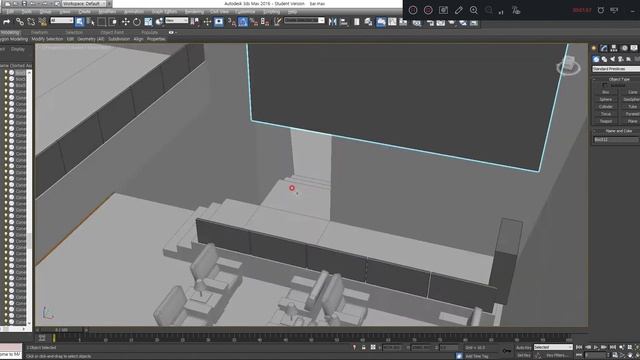Switch to the Modify command panel
The image size is (640, 360).
(x=604, y=48)
